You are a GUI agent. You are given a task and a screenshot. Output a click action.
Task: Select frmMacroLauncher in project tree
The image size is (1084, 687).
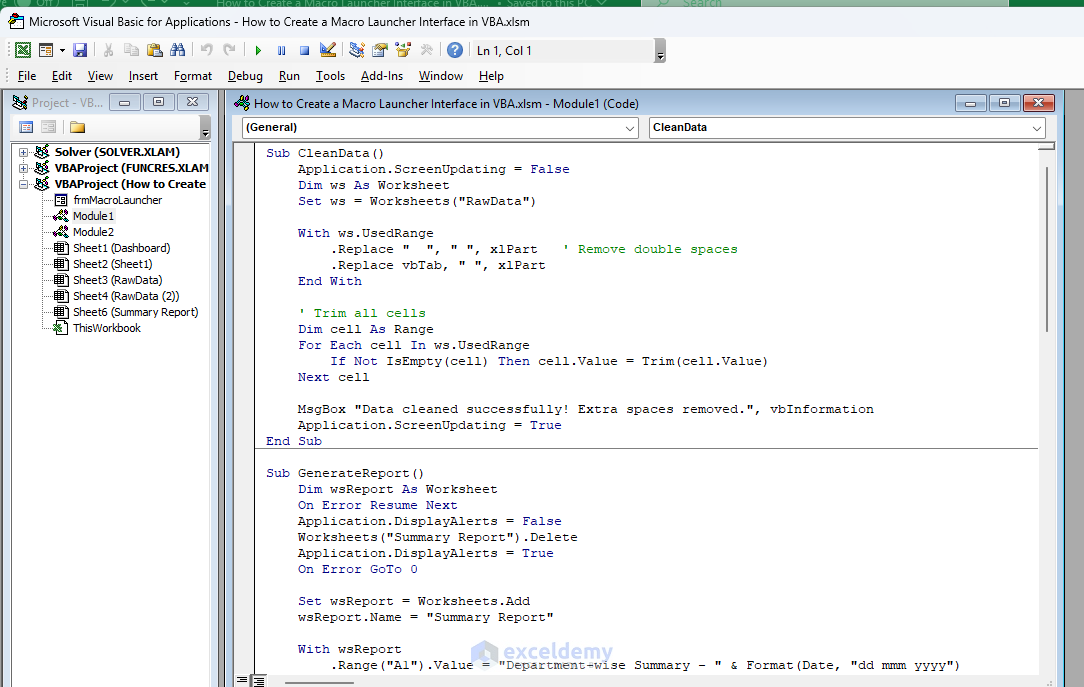coord(118,200)
